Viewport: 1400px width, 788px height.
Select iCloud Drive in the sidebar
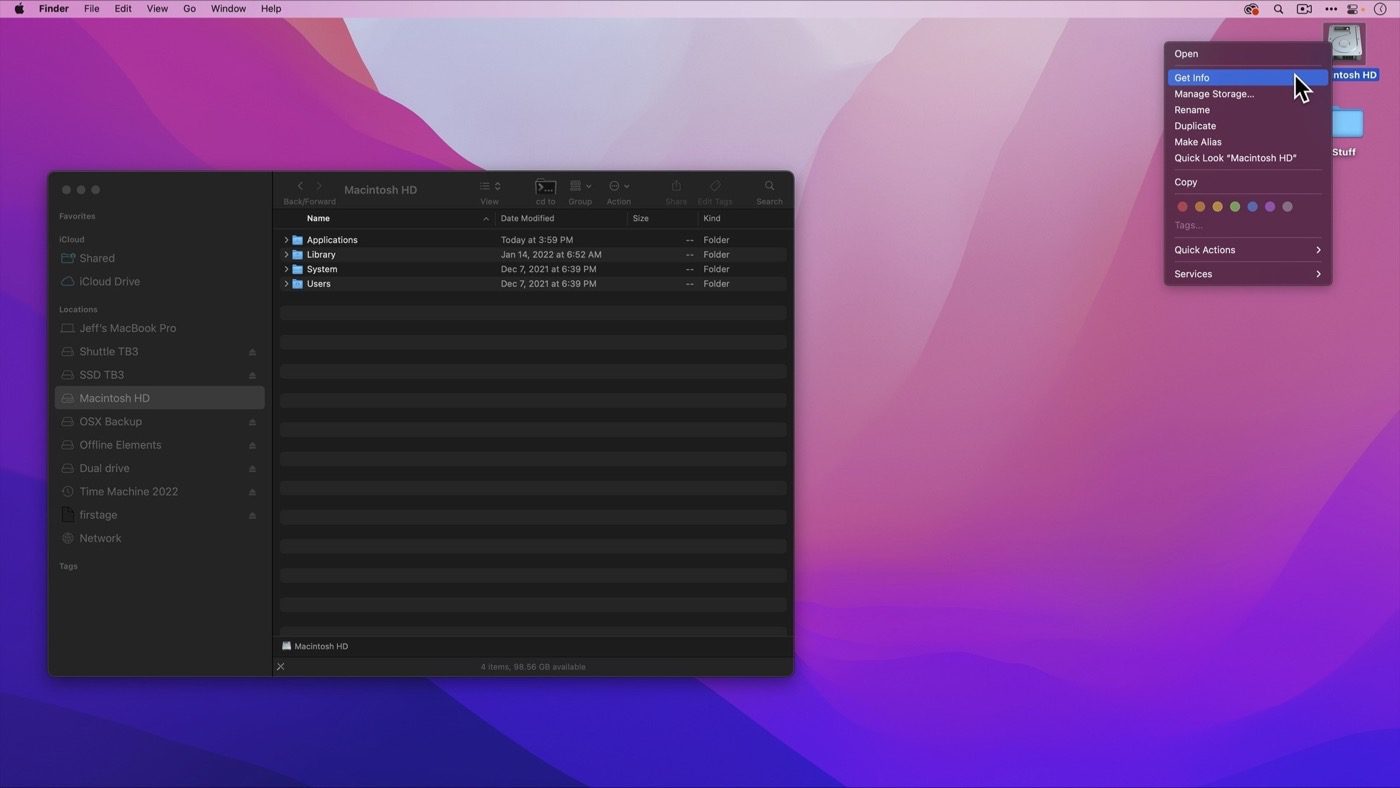tap(109, 282)
